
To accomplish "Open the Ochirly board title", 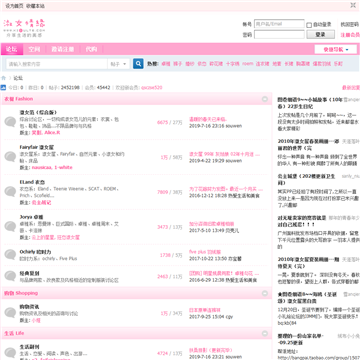I will (x=35, y=252).
